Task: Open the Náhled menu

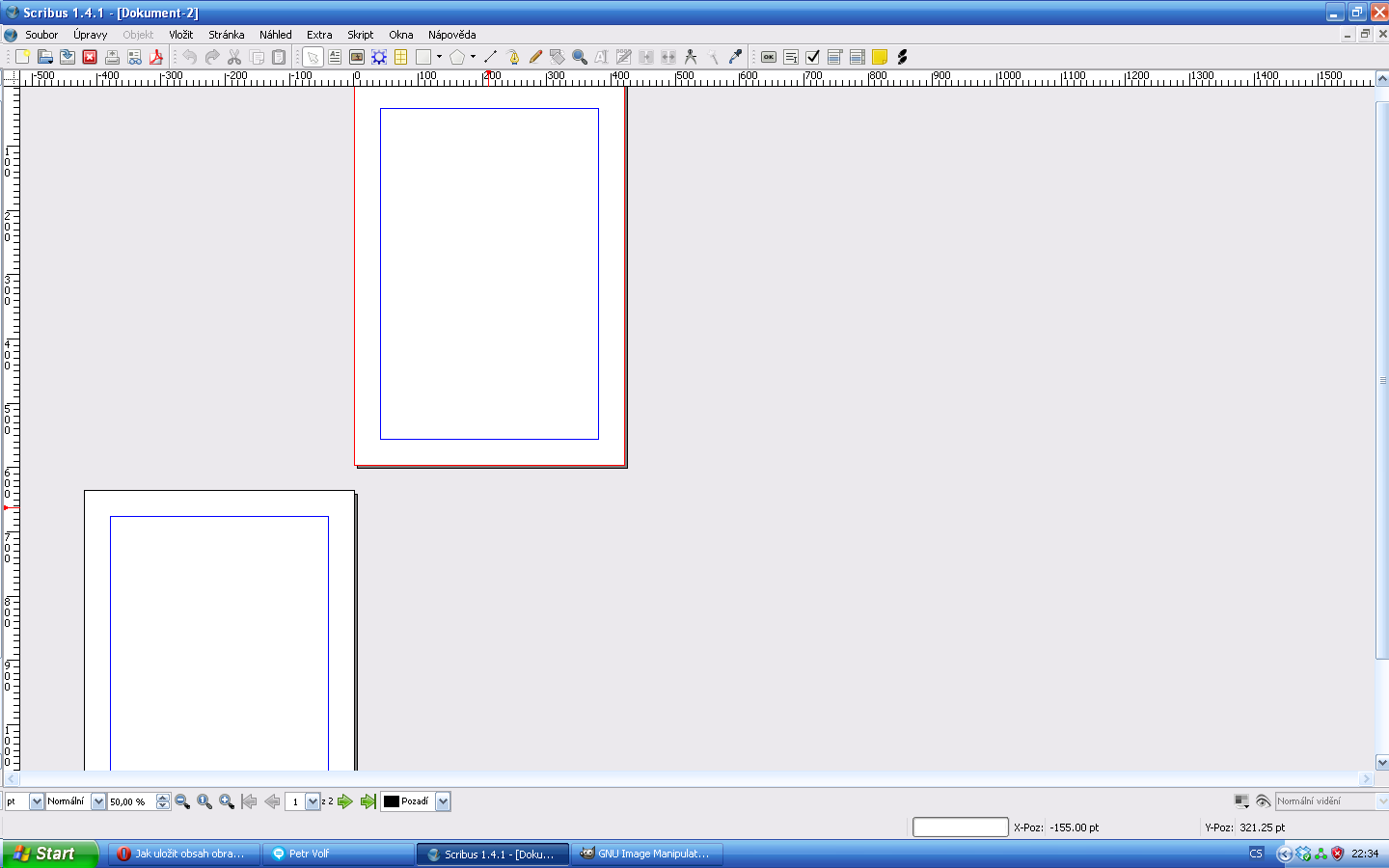Action: coord(276,35)
